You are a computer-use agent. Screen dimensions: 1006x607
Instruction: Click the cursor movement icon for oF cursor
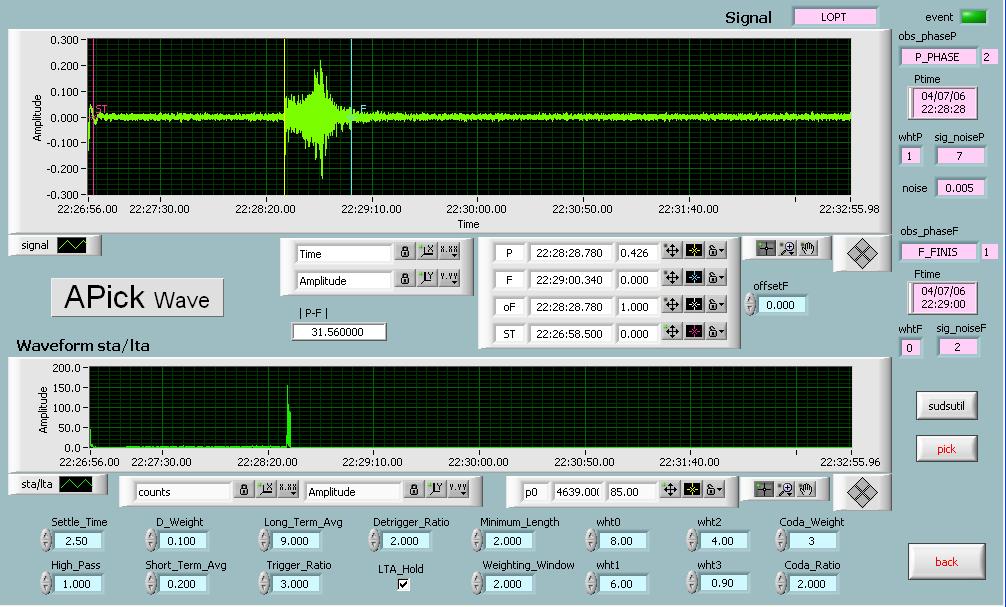tap(672, 305)
